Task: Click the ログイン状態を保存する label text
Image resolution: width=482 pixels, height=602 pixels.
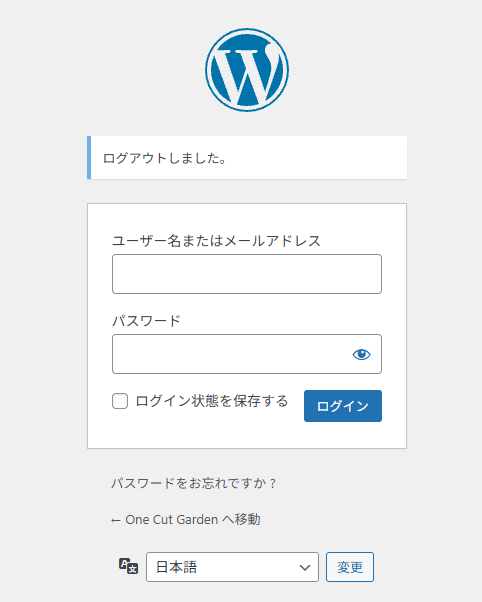Action: (212, 401)
